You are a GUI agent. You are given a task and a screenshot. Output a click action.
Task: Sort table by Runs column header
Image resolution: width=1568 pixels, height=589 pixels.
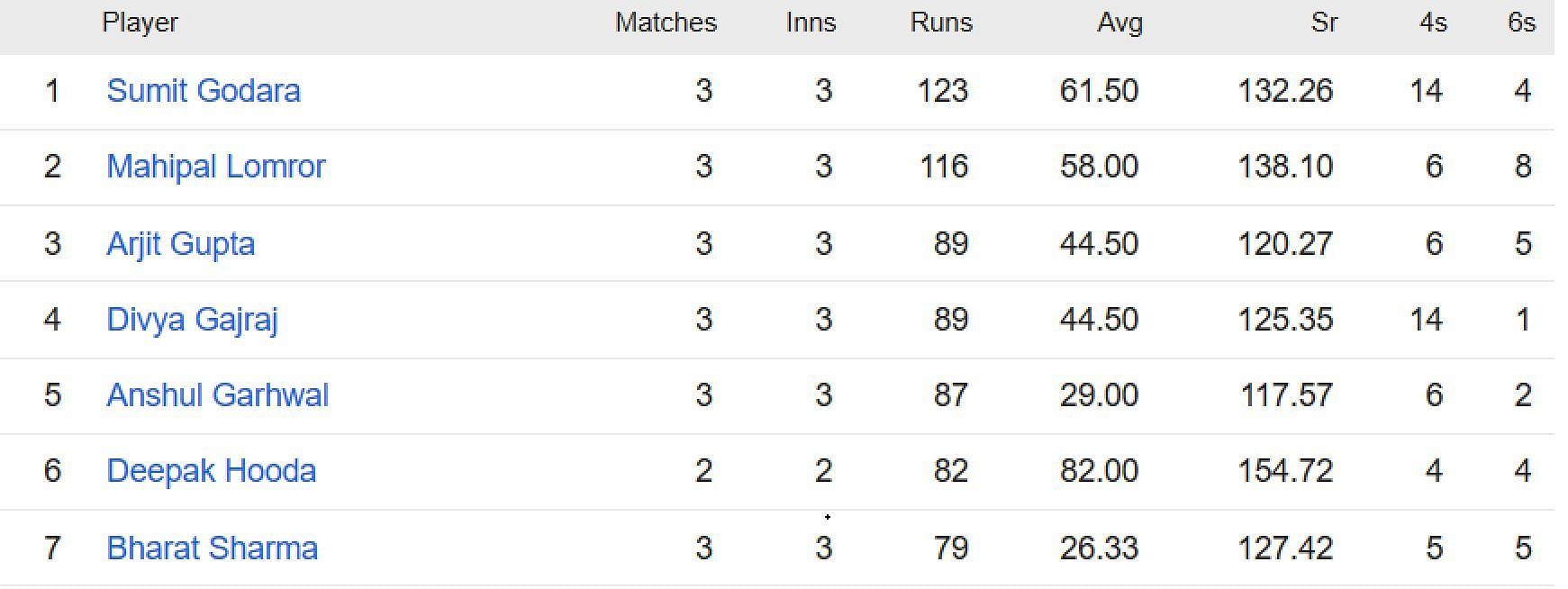coord(942,23)
